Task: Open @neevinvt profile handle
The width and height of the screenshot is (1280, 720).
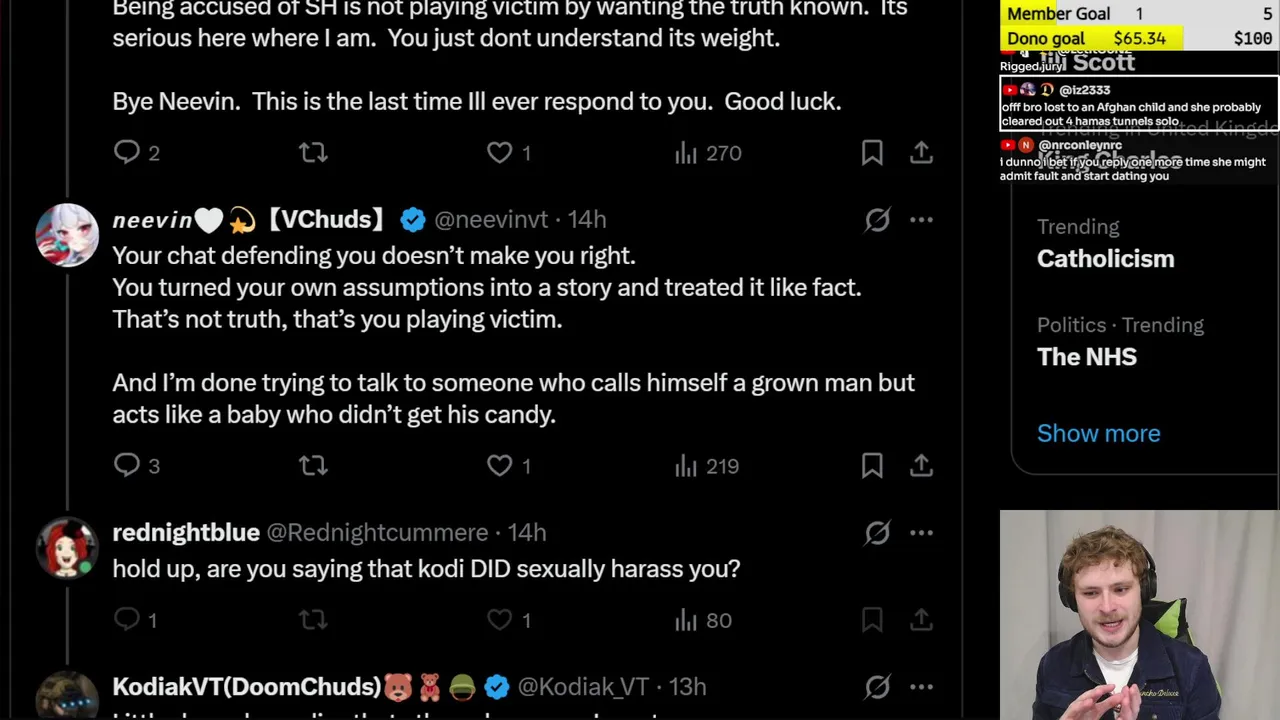Action: [491, 220]
